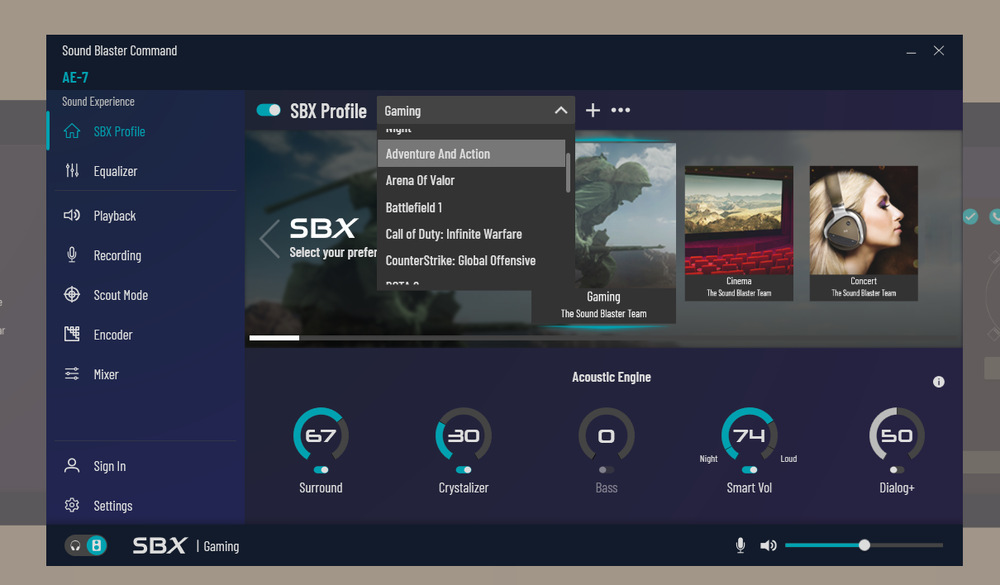Click the Playback speaker icon in sidebar
The height and width of the screenshot is (585, 1000).
point(72,215)
